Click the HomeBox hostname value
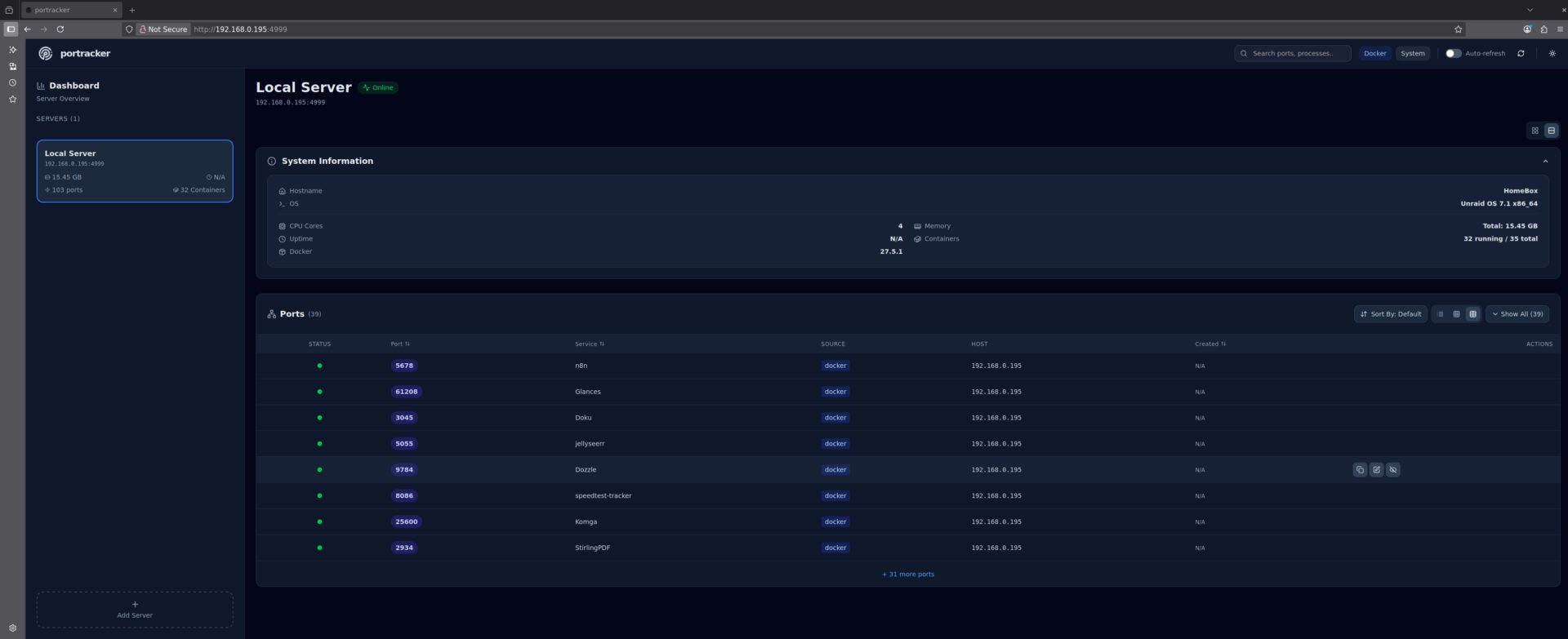This screenshot has height=639, width=1568. (x=1520, y=191)
